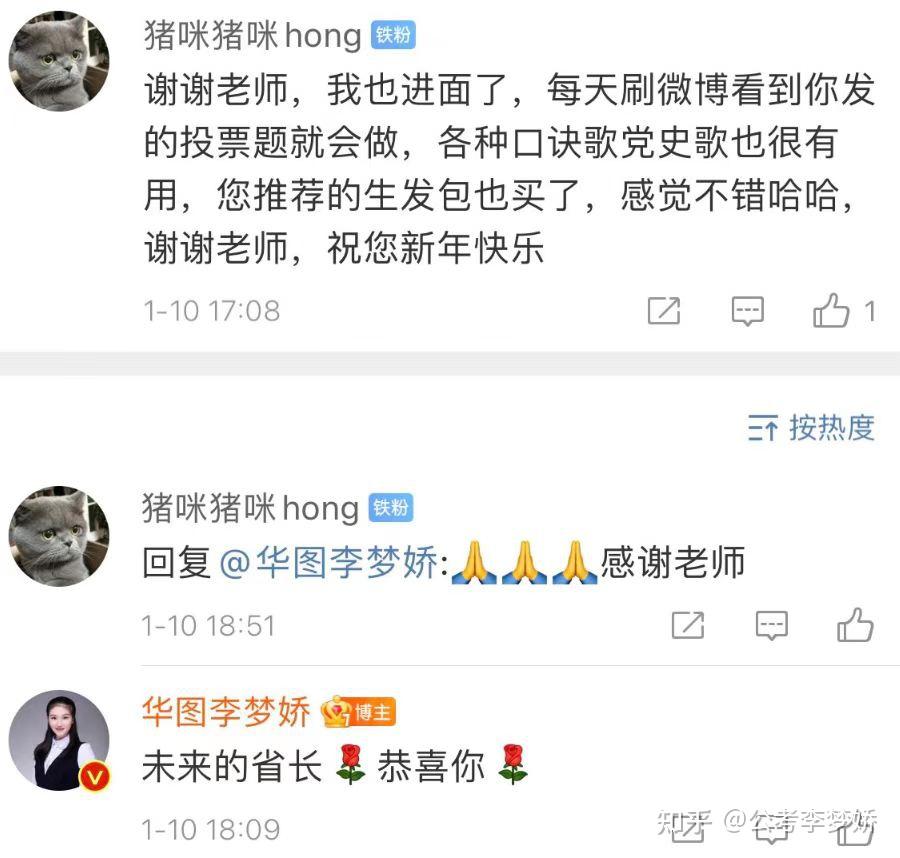Click the sort arrows icon beside 按热度
This screenshot has height=858, width=900.
click(763, 428)
